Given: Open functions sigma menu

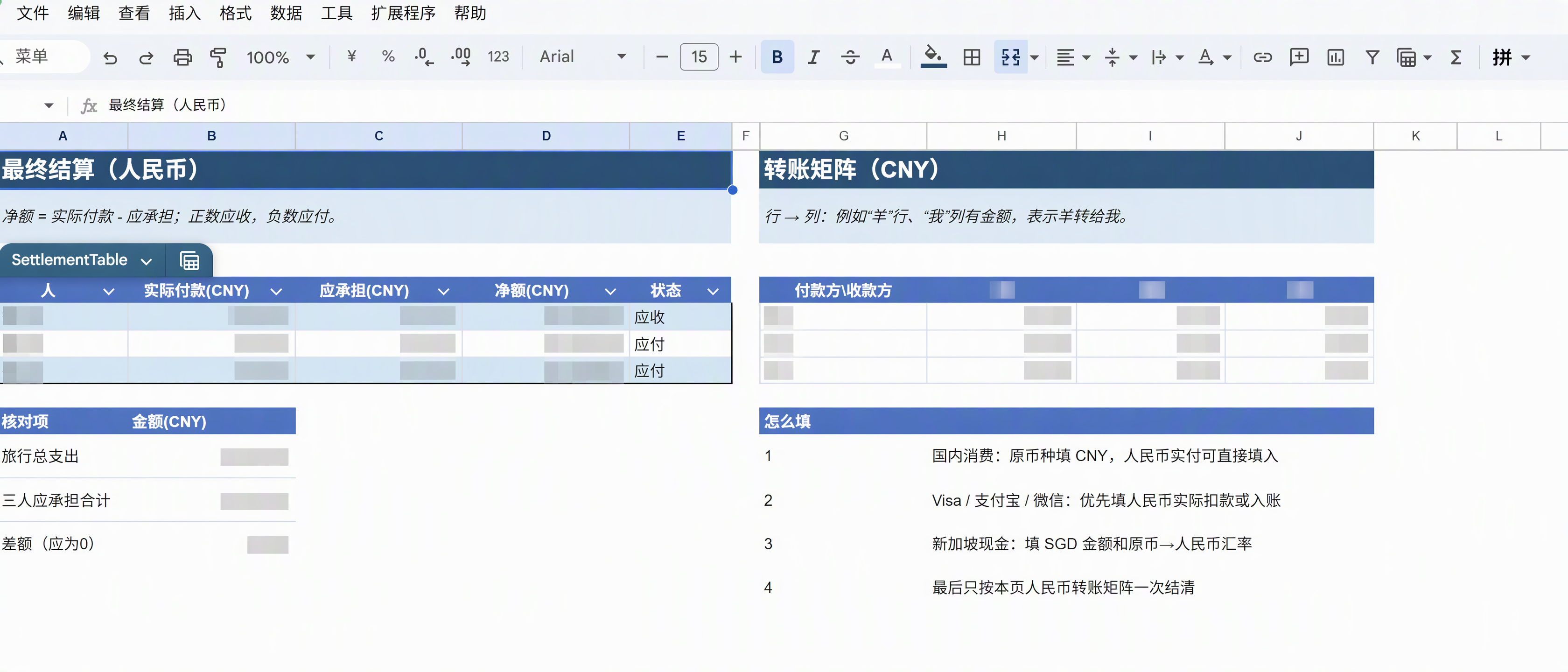Looking at the screenshot, I should coord(1456,57).
